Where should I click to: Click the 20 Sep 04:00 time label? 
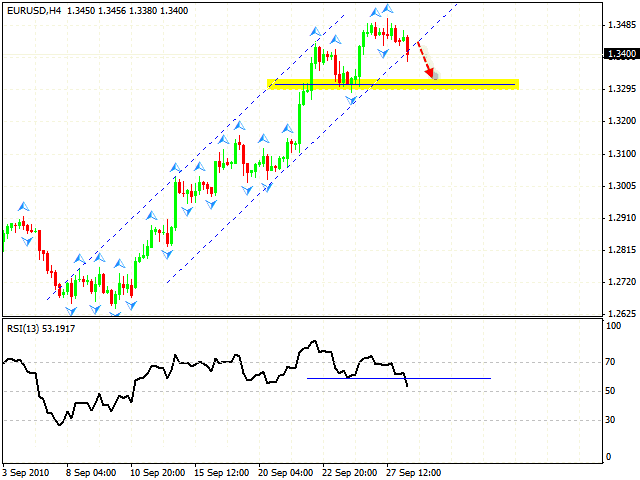click(x=285, y=473)
